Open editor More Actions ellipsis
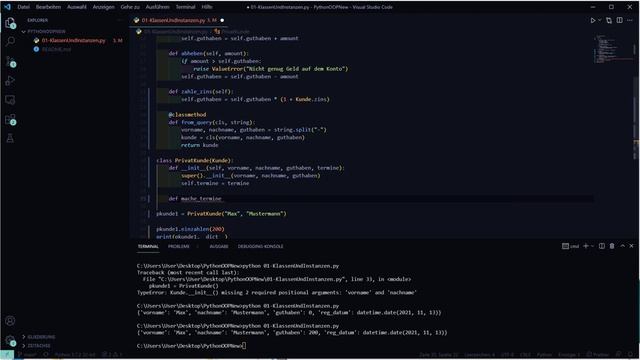This screenshot has height=360, width=640. [x=630, y=20]
